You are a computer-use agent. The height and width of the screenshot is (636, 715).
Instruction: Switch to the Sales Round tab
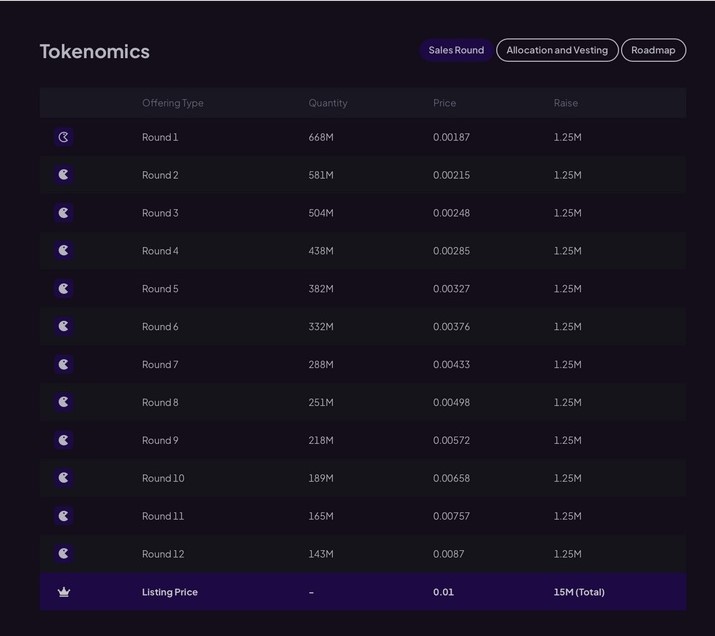coord(456,50)
